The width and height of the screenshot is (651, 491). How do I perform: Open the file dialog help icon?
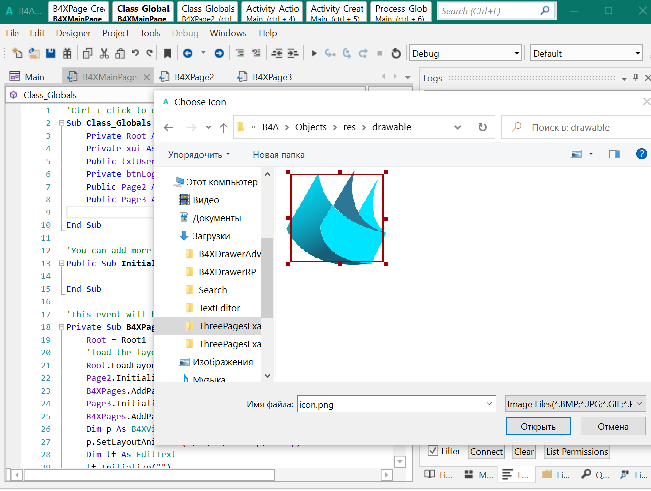click(x=641, y=155)
